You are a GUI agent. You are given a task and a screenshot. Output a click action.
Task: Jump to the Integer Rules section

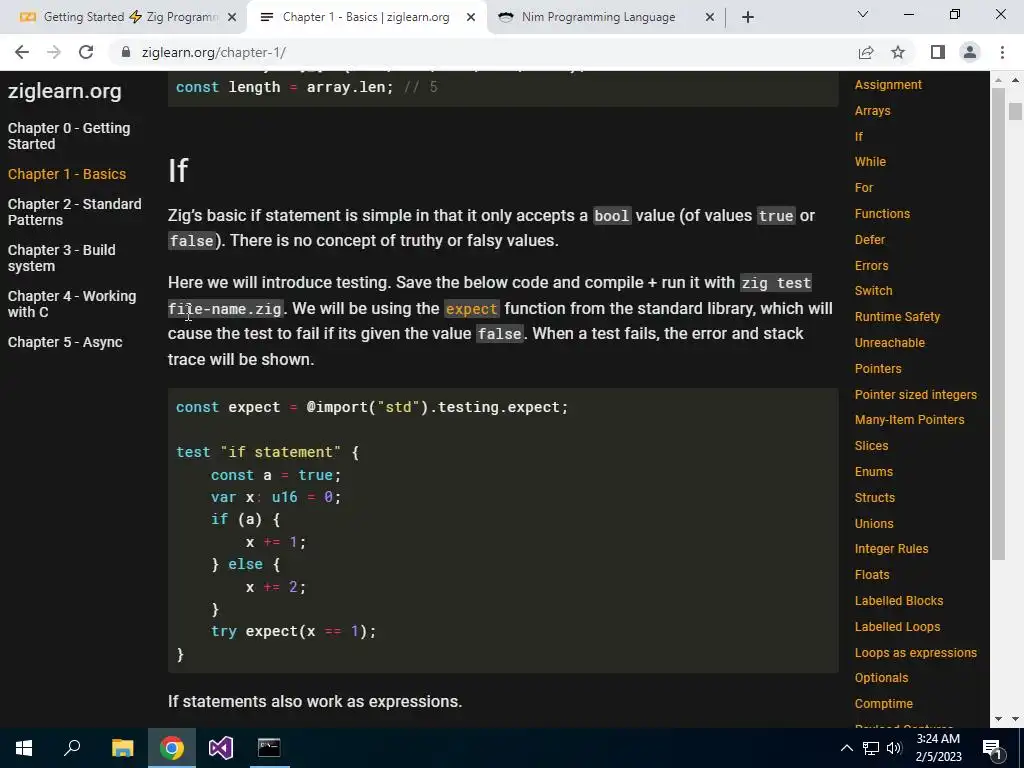[891, 549]
